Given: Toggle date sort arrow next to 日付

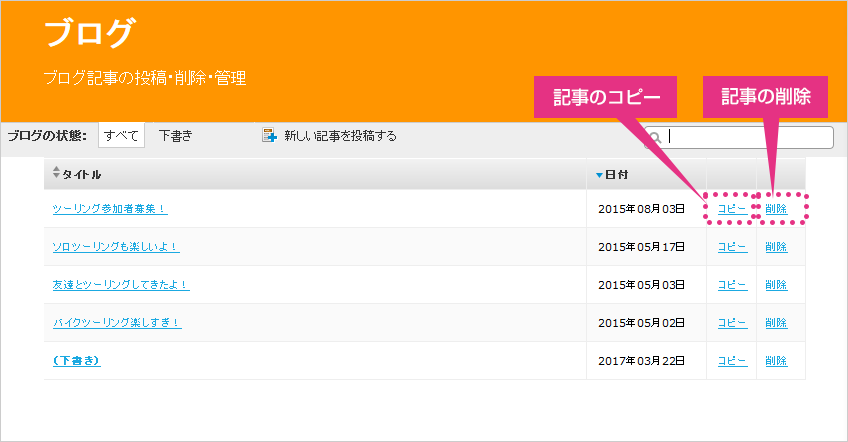Looking at the screenshot, I should [x=599, y=175].
